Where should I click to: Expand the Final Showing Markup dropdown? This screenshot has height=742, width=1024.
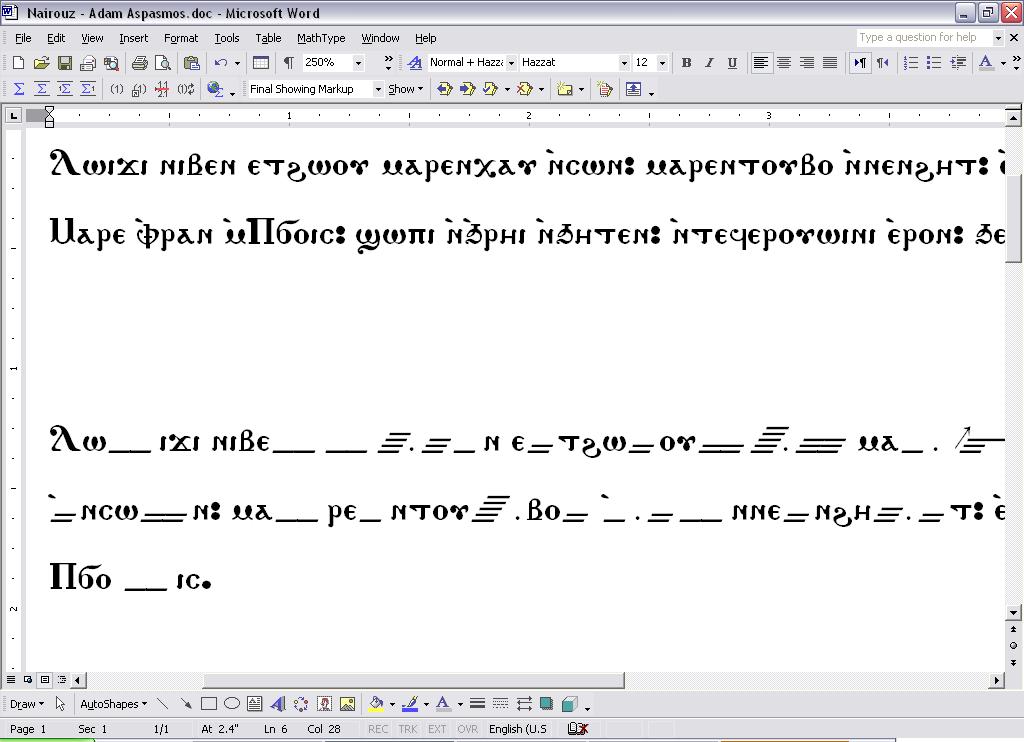click(378, 89)
